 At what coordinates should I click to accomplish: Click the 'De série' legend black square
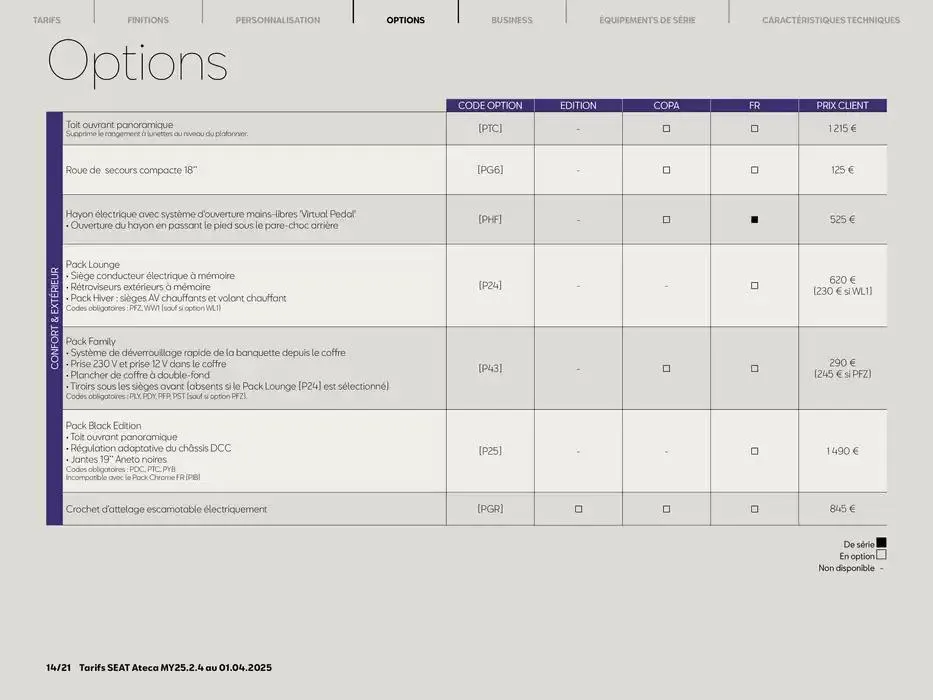click(x=881, y=544)
